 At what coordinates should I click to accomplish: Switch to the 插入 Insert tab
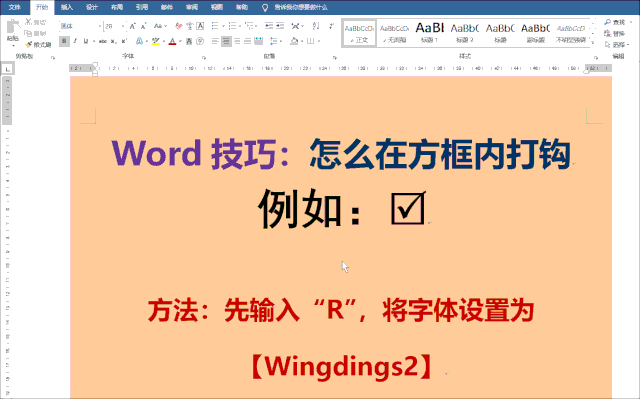point(67,7)
